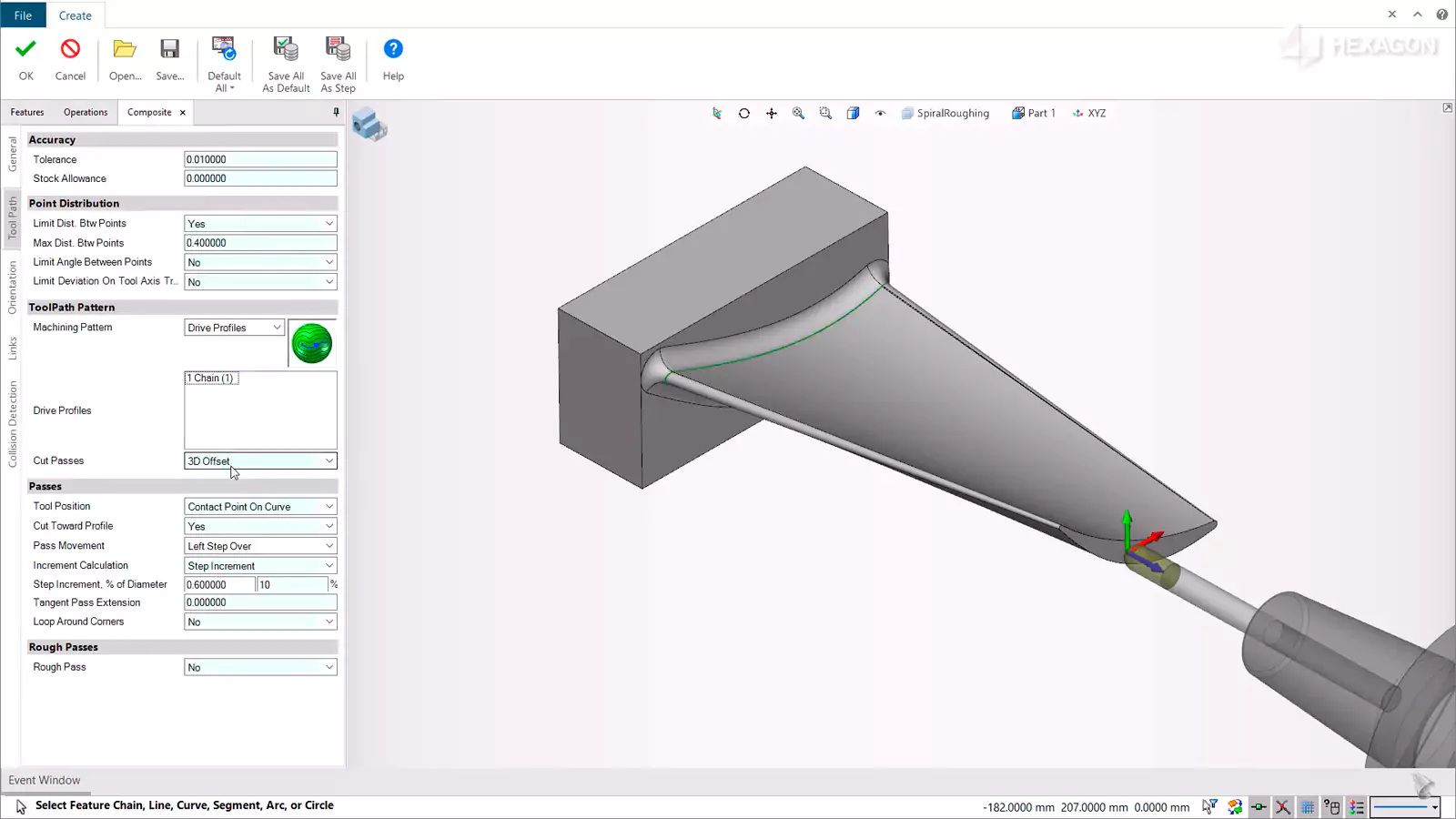Switch to the Features tab

point(27,112)
